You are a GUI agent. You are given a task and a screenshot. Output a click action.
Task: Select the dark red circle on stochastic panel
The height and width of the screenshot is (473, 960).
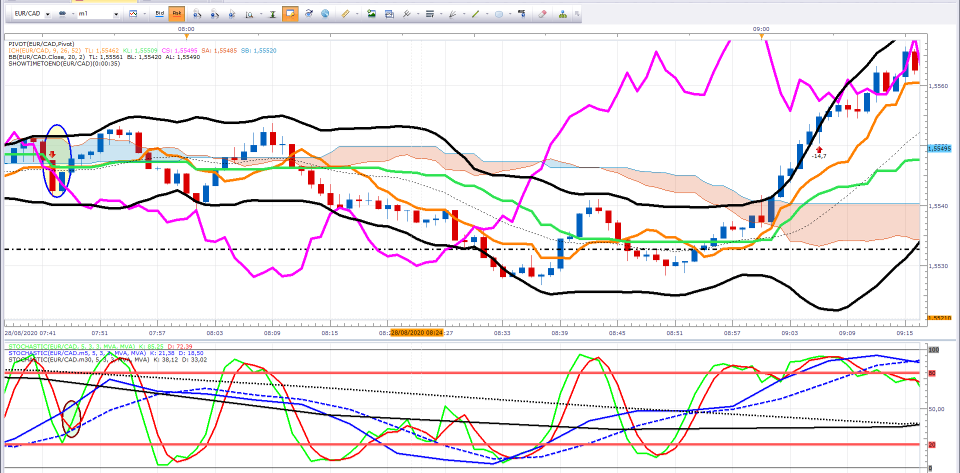pyautogui.click(x=72, y=419)
